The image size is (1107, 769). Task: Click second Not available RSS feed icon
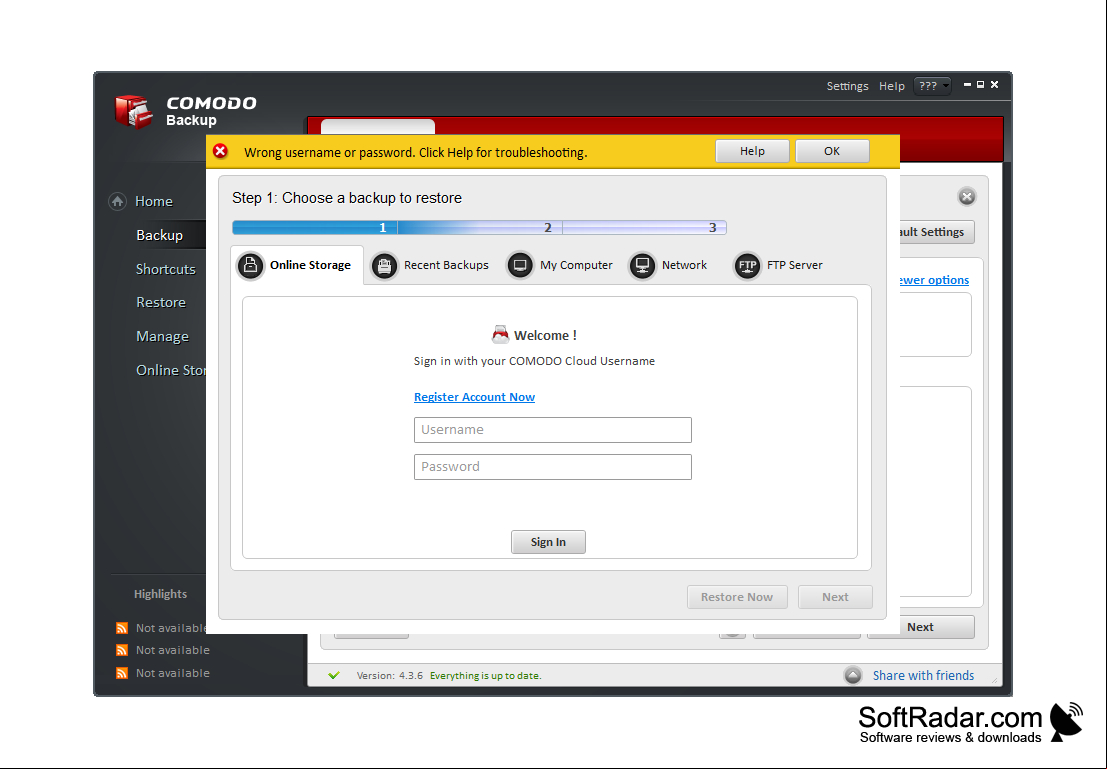(122, 650)
